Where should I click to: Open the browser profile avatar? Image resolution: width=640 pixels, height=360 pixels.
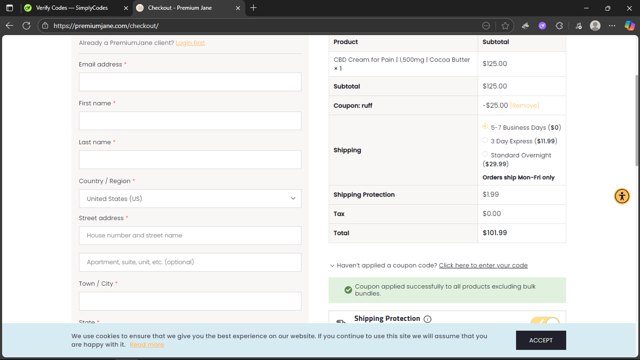coord(595,26)
